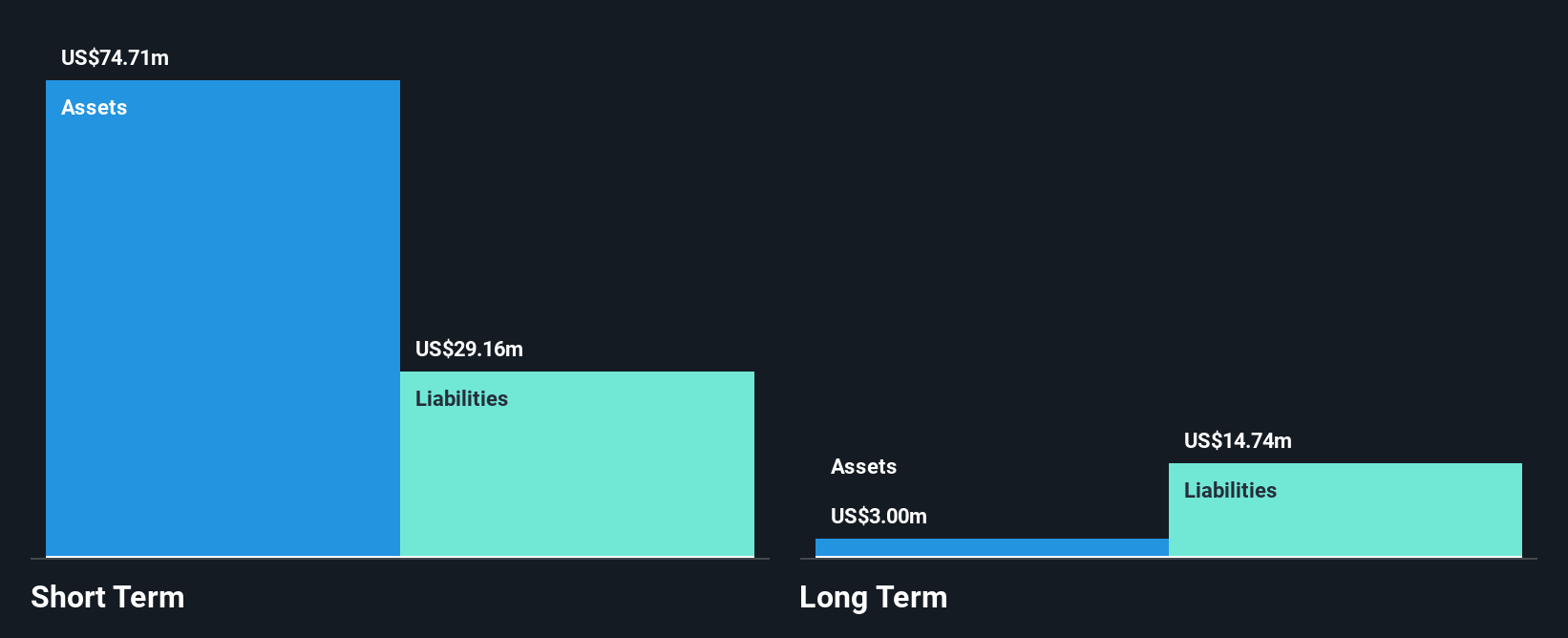Click the Long Term chart baseline axis
Screen dimensions: 1568x638
pos(1169,558)
